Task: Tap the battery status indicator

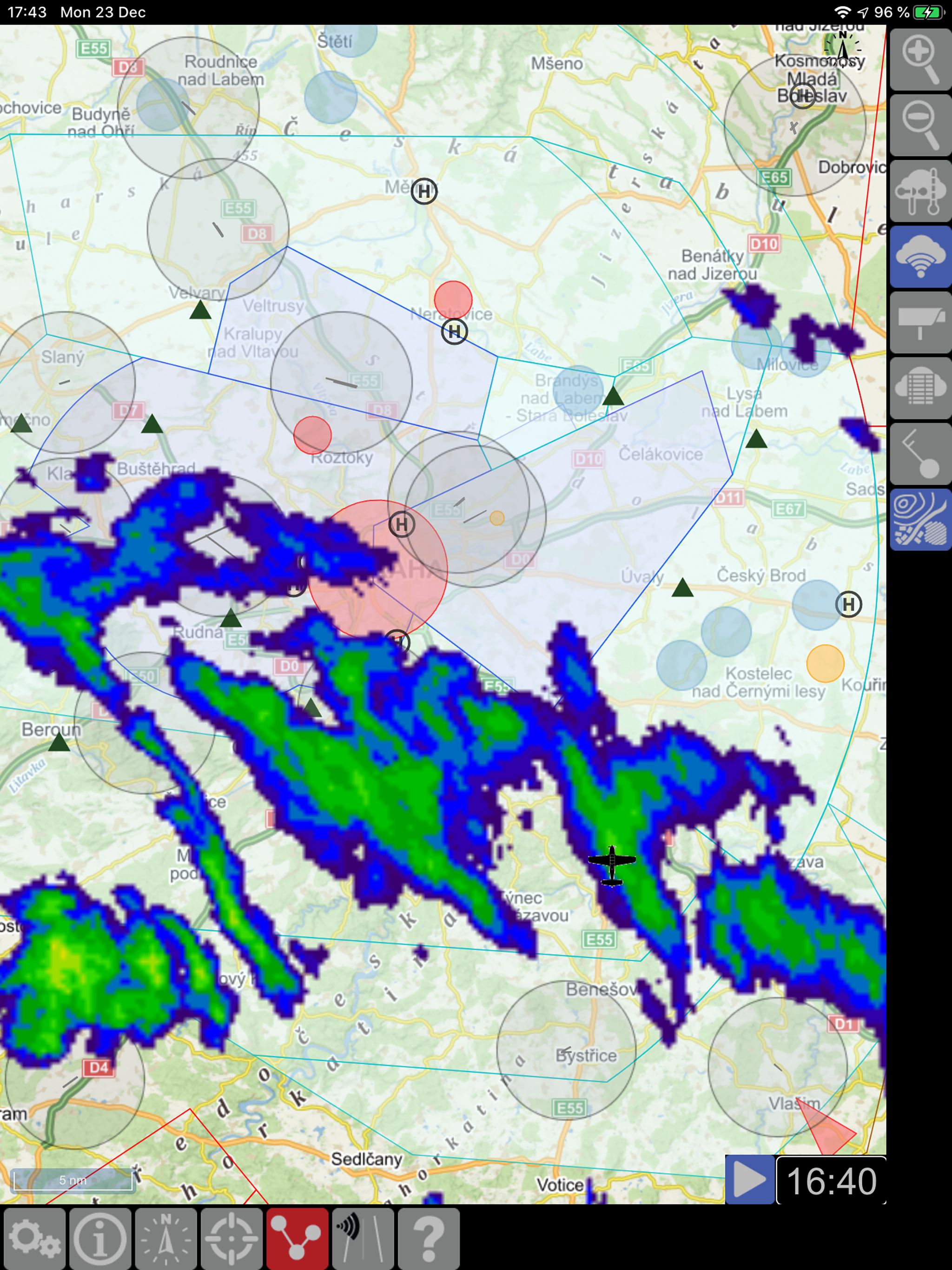Action: click(928, 12)
